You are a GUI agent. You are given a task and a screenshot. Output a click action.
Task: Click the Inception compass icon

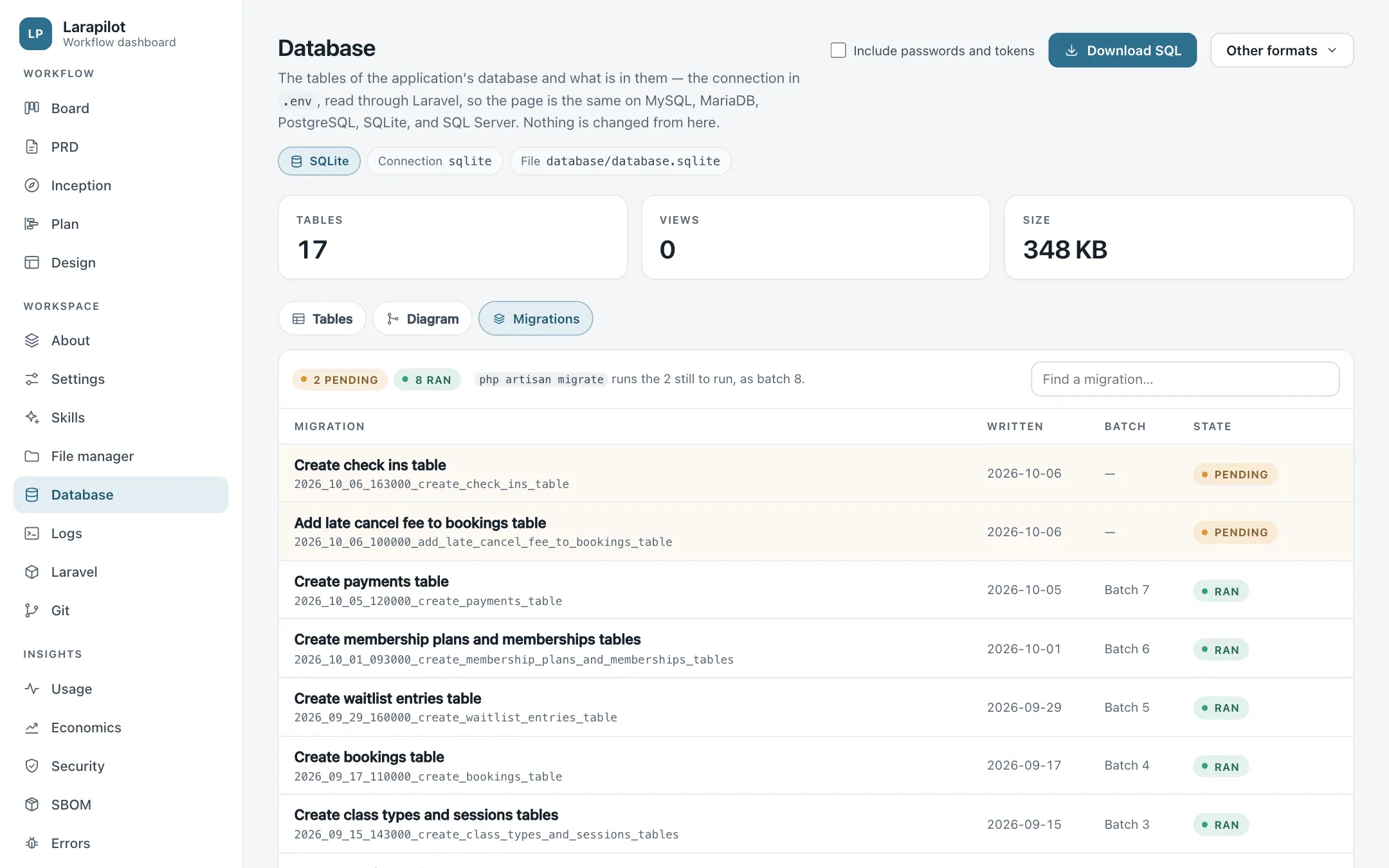(32, 185)
